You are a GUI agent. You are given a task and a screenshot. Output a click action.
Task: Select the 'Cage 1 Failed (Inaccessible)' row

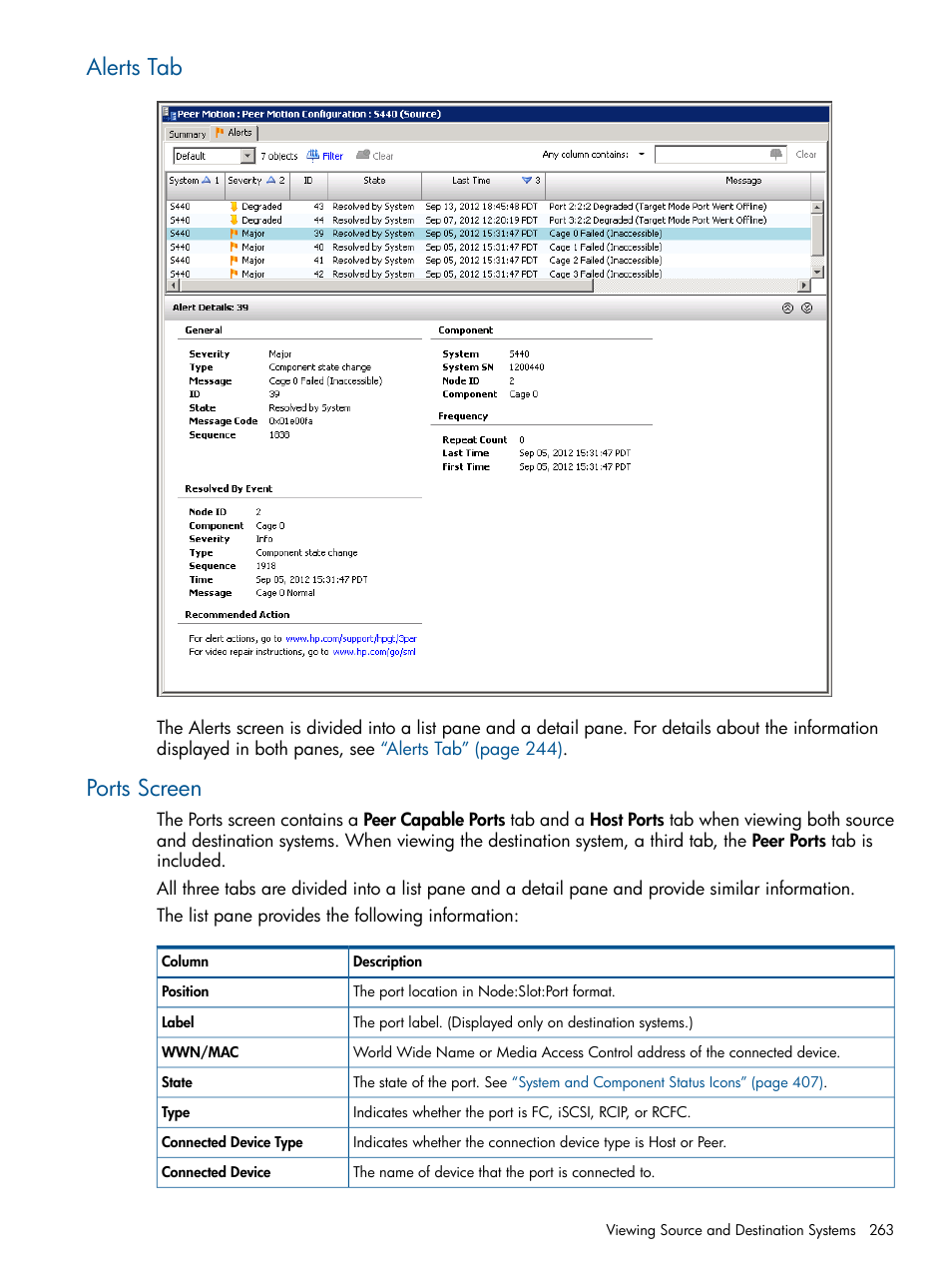pyautogui.click(x=488, y=247)
